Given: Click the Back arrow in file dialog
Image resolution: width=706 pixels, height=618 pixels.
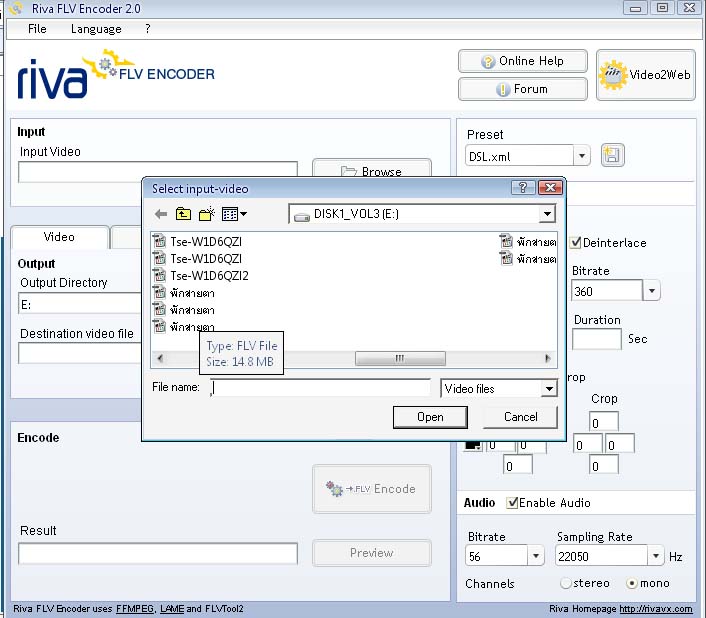Looking at the screenshot, I should (x=161, y=214).
